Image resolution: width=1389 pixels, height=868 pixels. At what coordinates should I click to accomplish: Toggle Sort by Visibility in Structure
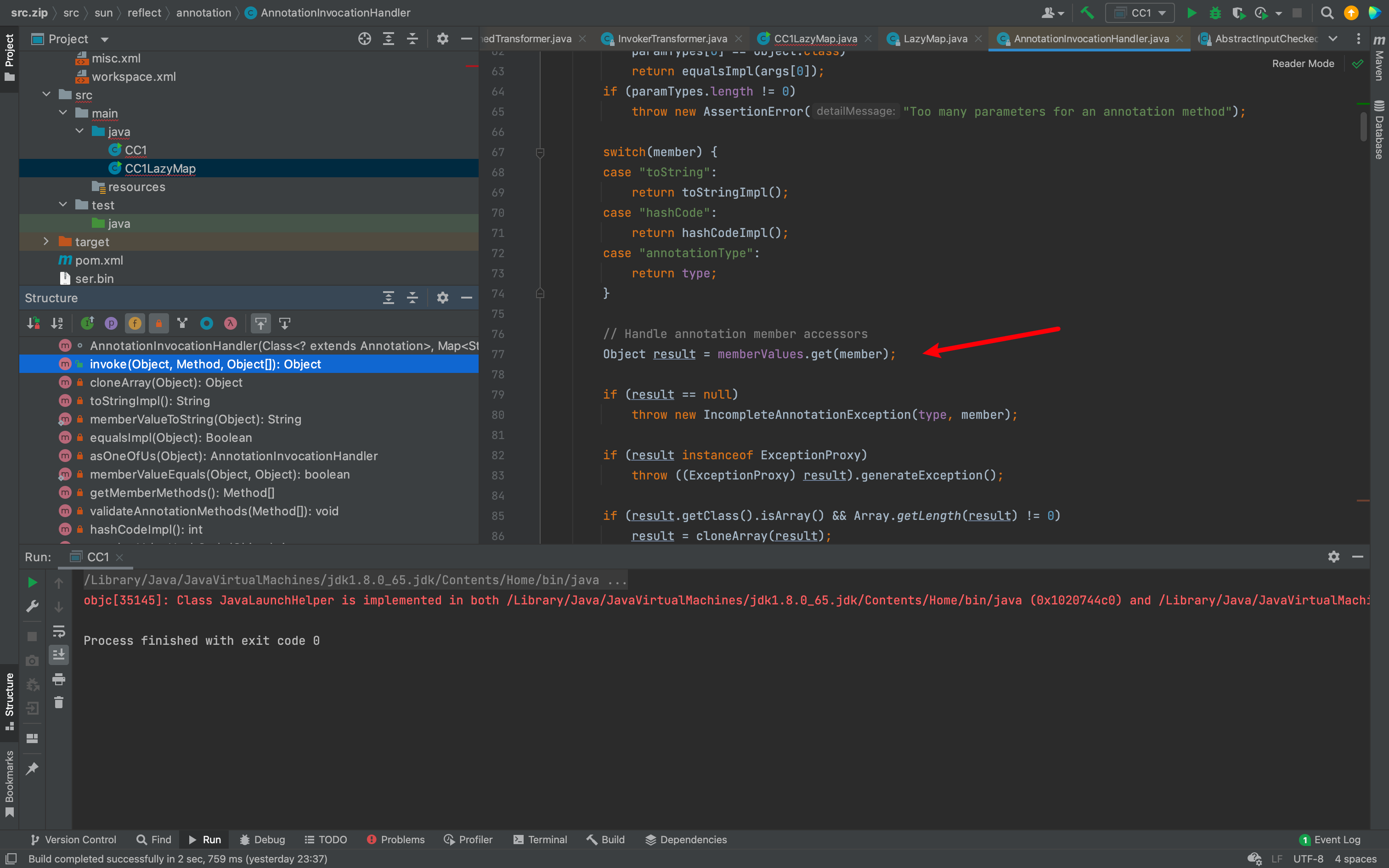(x=33, y=323)
